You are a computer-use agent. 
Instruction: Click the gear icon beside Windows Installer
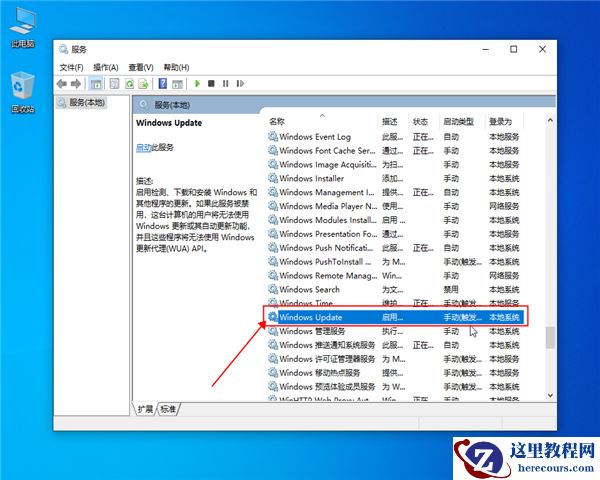click(x=273, y=178)
